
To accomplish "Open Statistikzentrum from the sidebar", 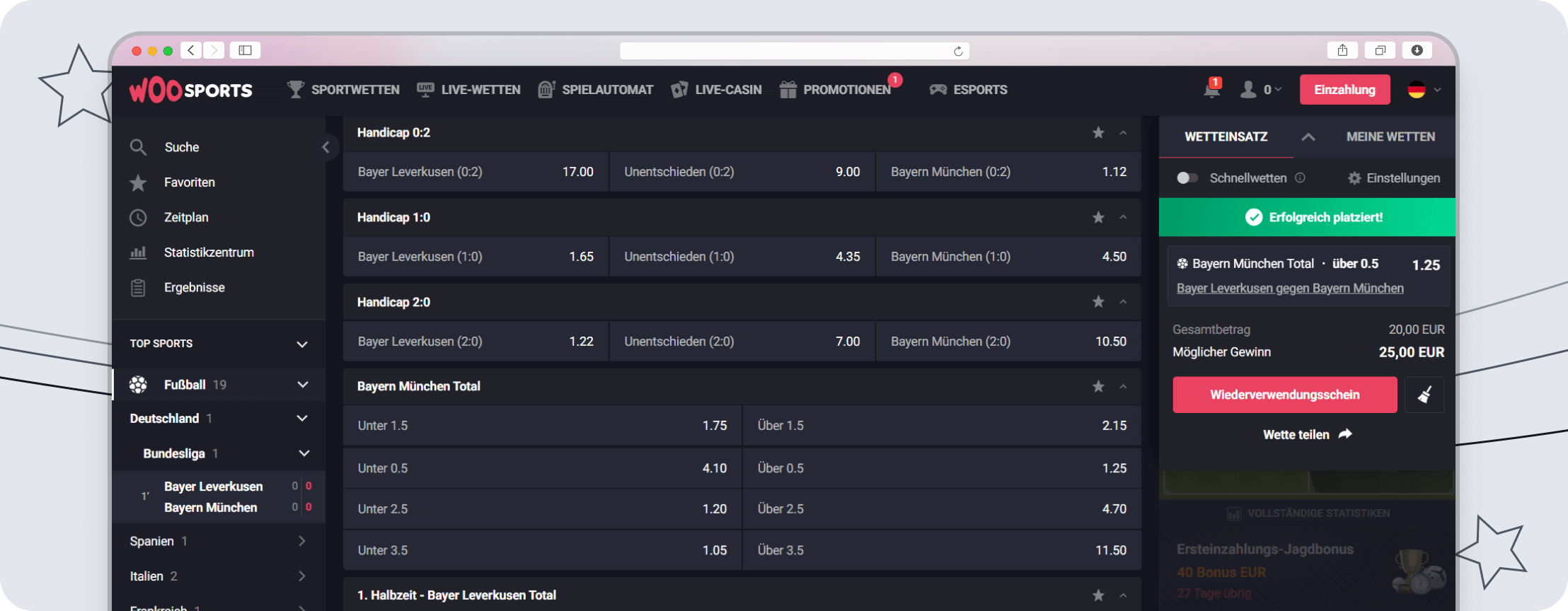I will click(208, 252).
